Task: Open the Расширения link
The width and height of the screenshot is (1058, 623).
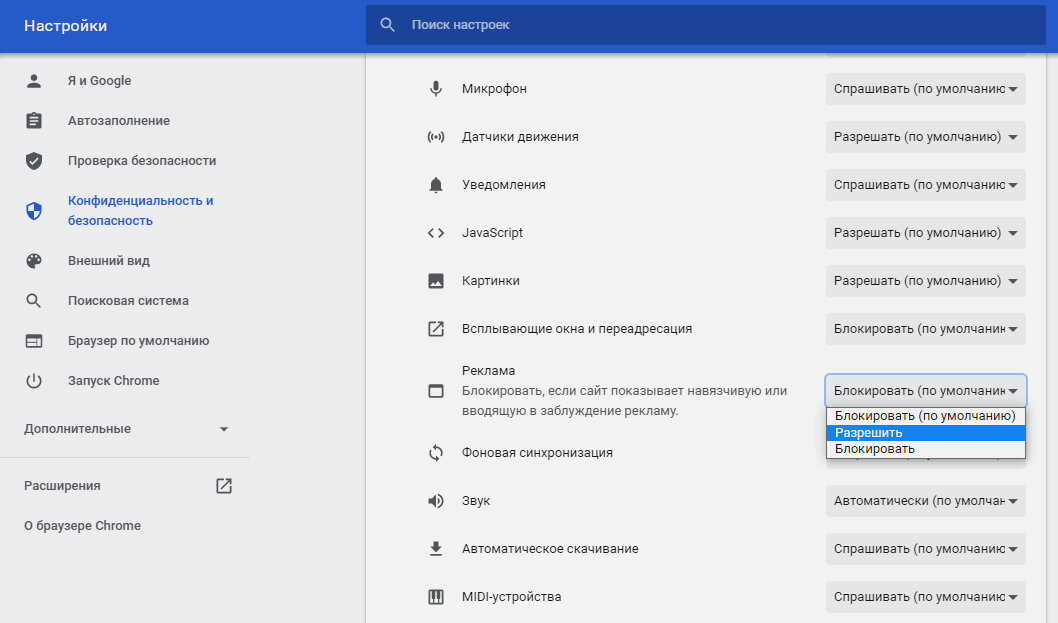Action: pos(62,486)
